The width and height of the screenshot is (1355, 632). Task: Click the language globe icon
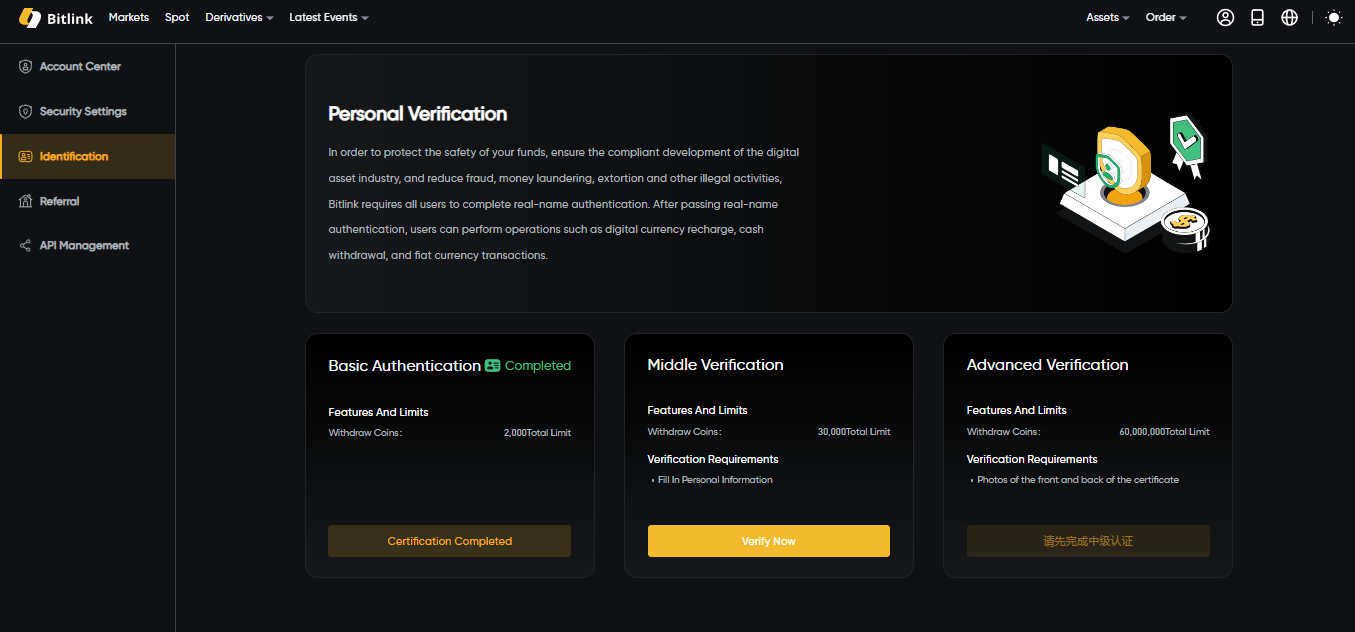click(1289, 17)
